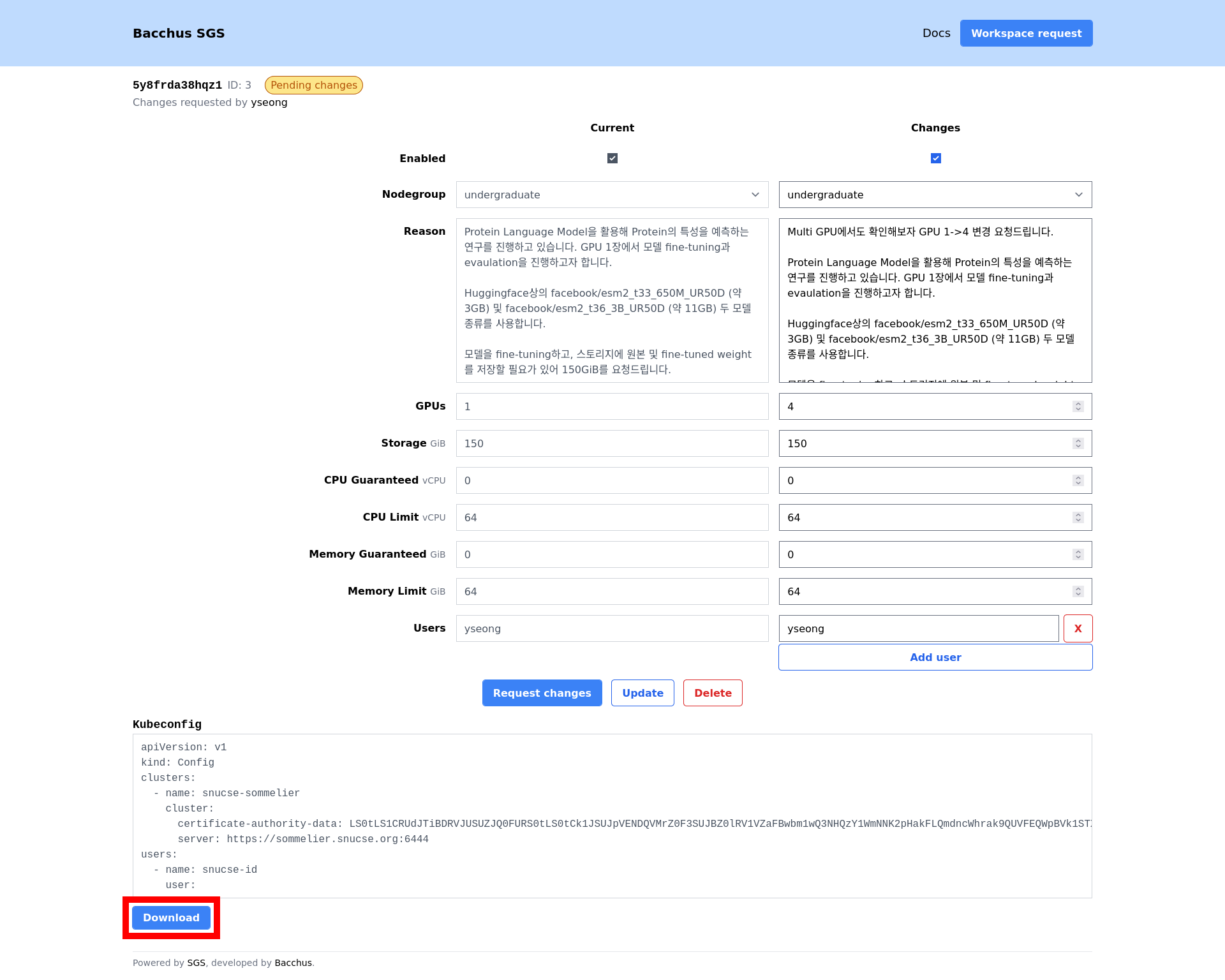Click the Memory Limit increment stepper
The height and width of the screenshot is (980, 1225).
click(1078, 588)
